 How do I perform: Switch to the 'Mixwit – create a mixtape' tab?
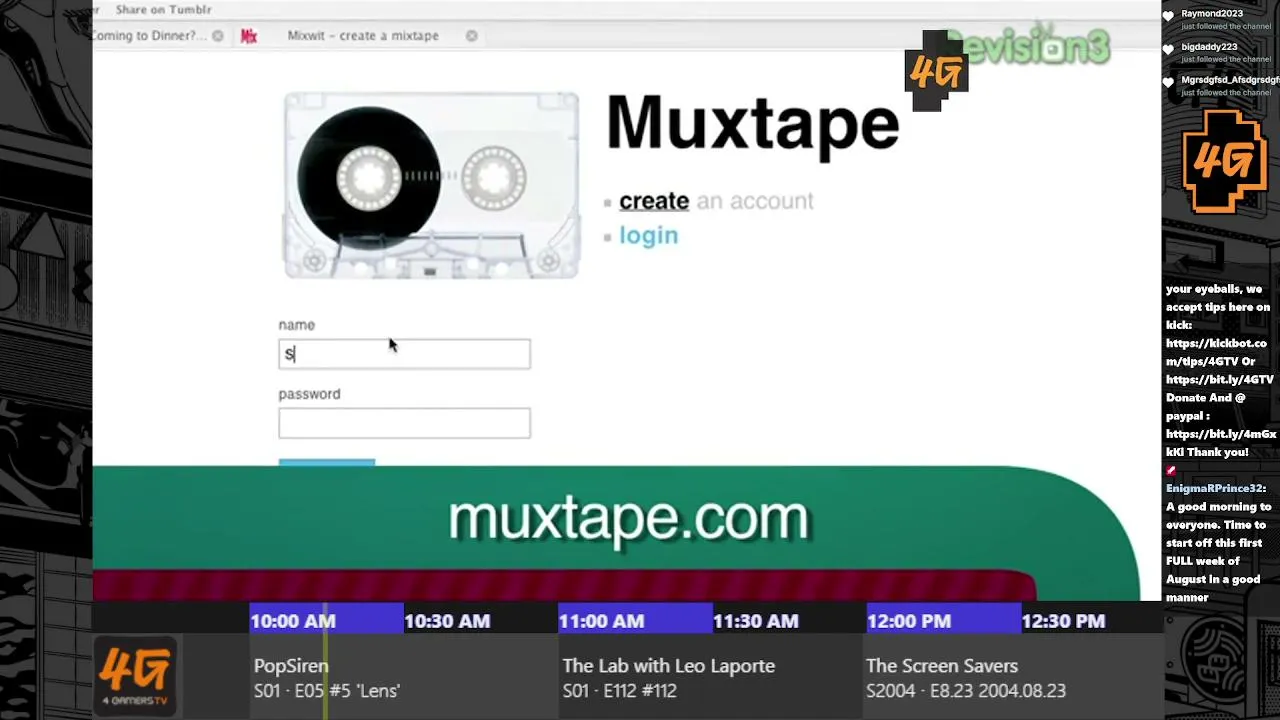click(x=363, y=36)
